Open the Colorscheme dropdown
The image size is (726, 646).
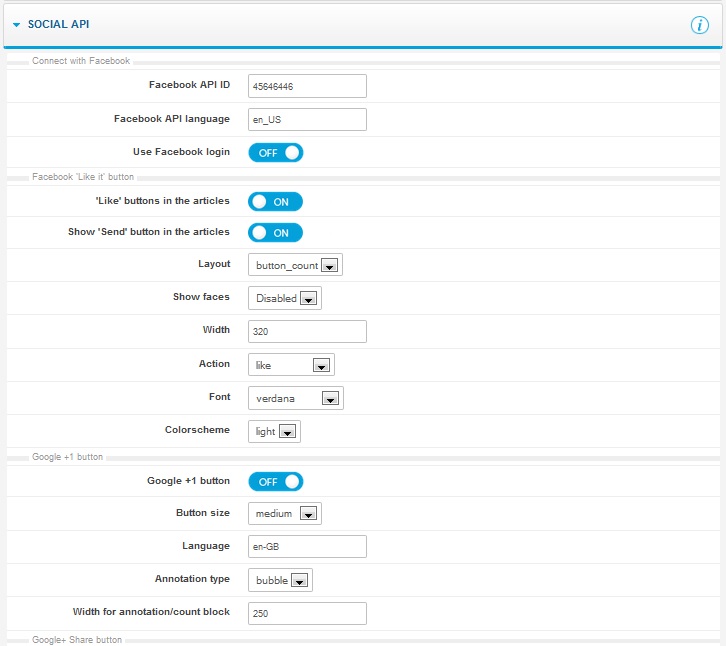(275, 432)
